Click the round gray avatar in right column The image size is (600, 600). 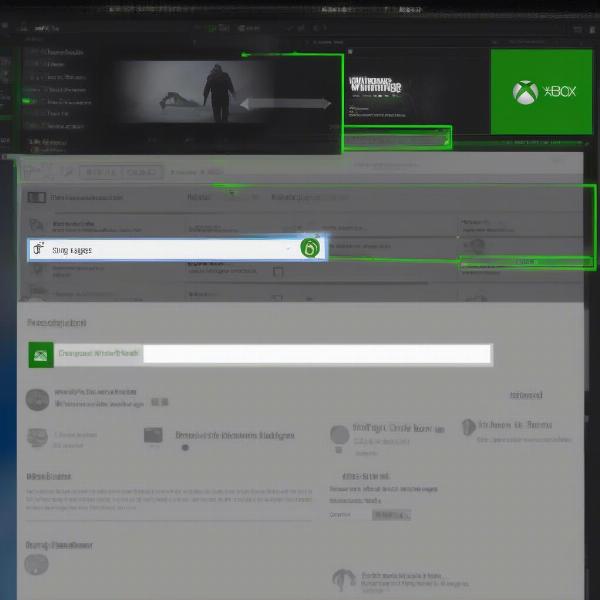[339, 435]
